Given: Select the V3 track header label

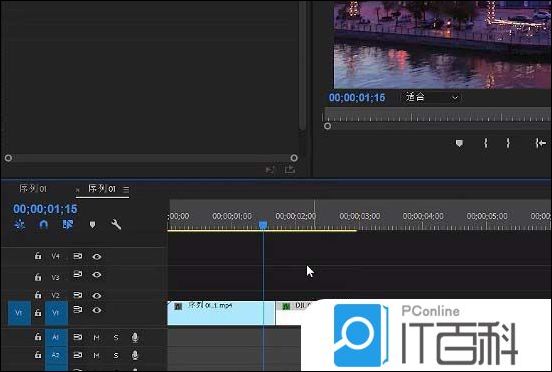Looking at the screenshot, I should click(x=56, y=277).
